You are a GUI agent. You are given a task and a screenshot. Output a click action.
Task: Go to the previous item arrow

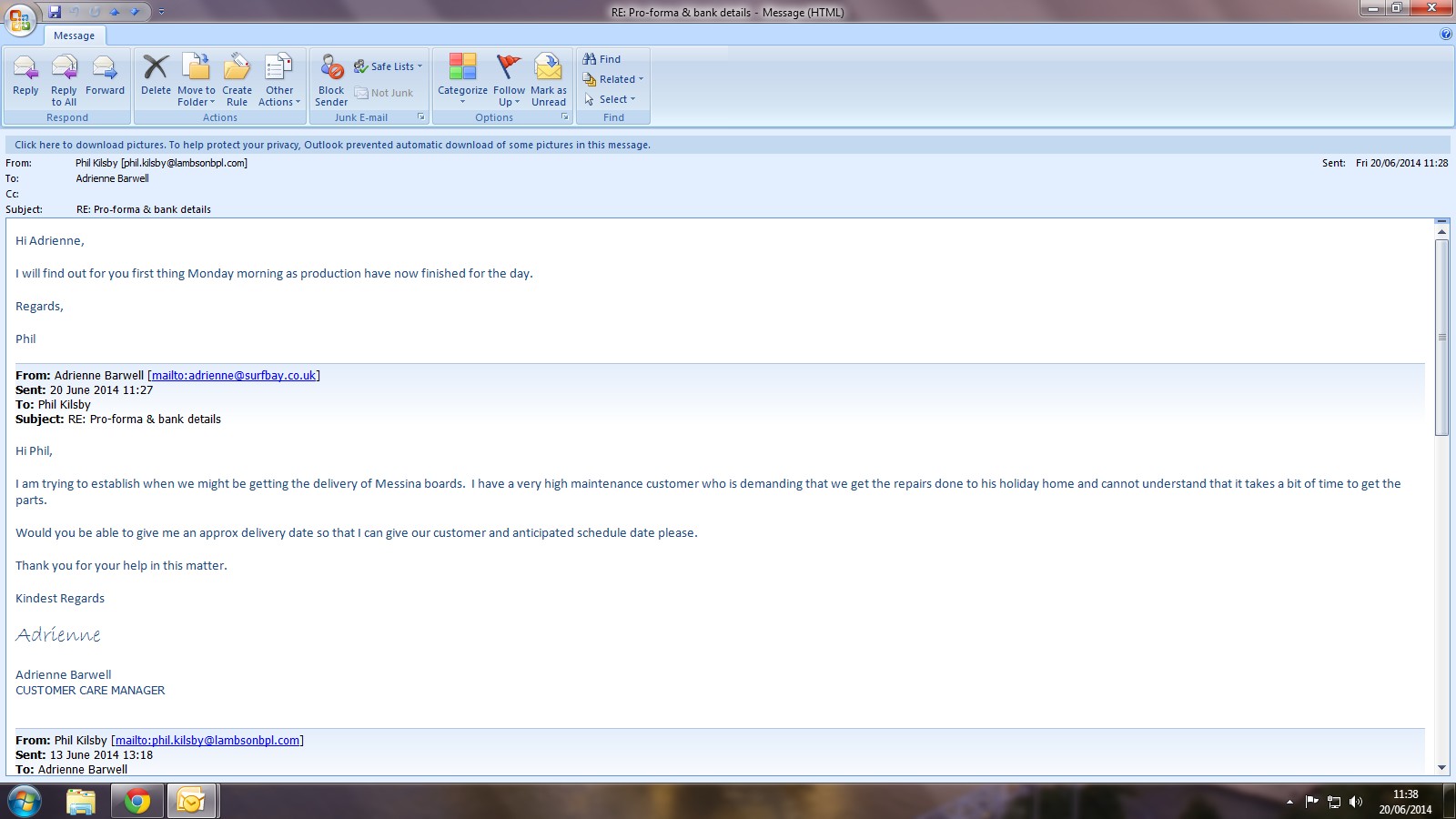(116, 12)
